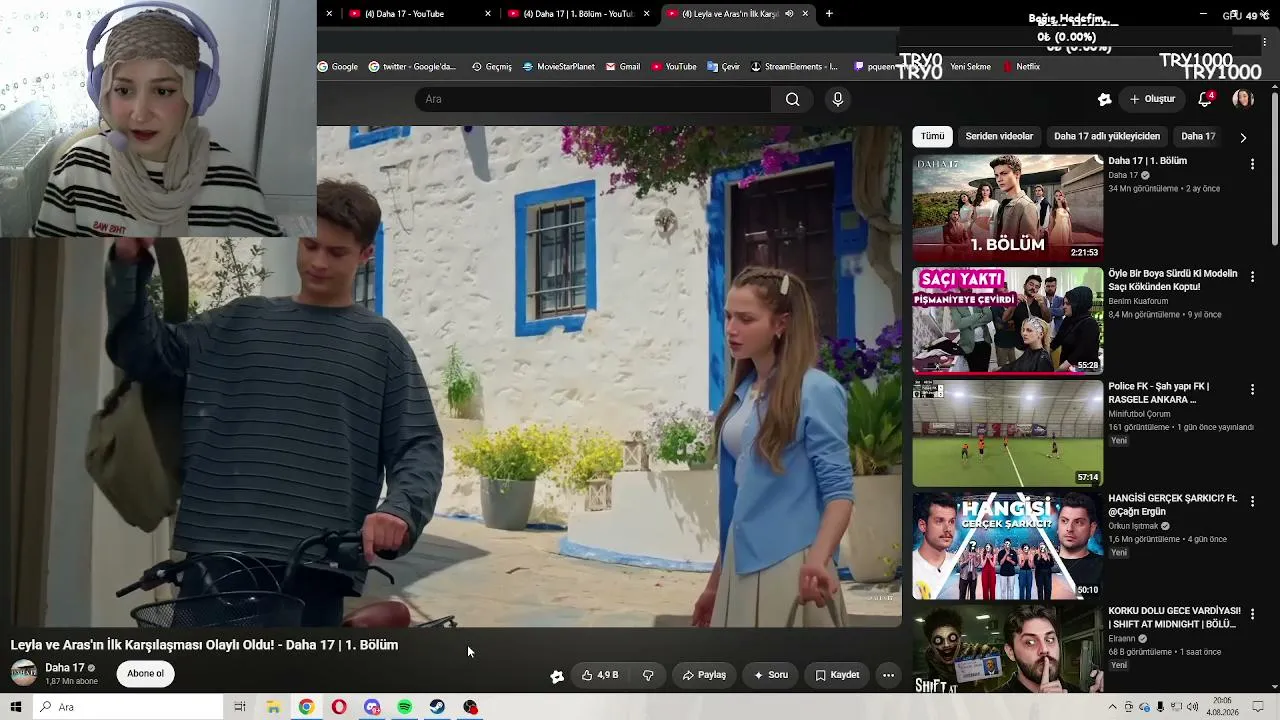Open options for the Daha 17 1. Bölüm video
This screenshot has height=720, width=1280.
[1252, 163]
